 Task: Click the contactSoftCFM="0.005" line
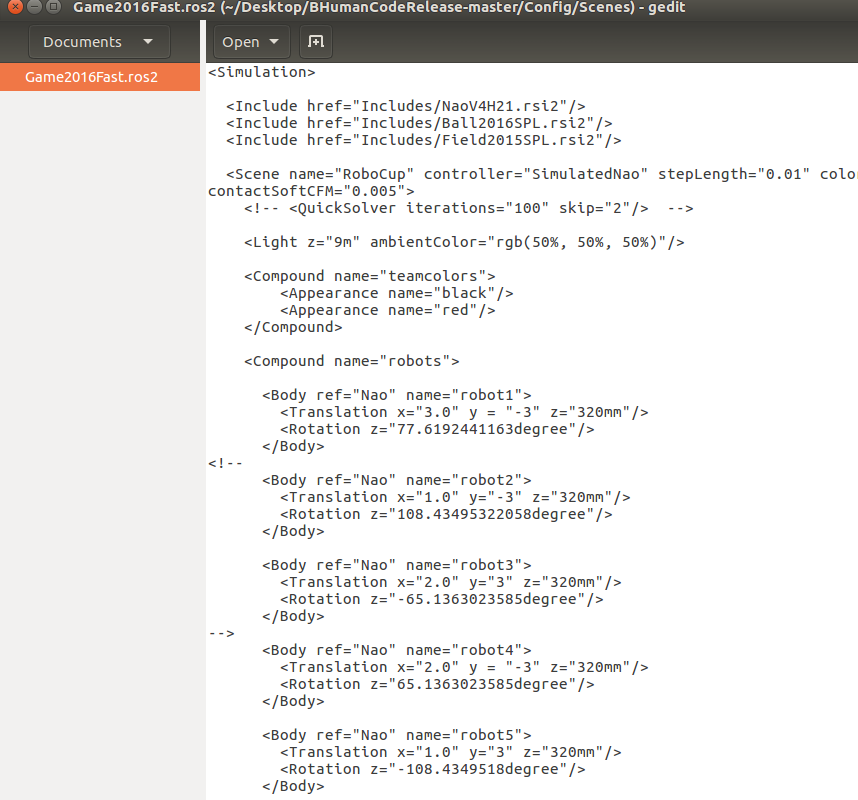click(311, 191)
